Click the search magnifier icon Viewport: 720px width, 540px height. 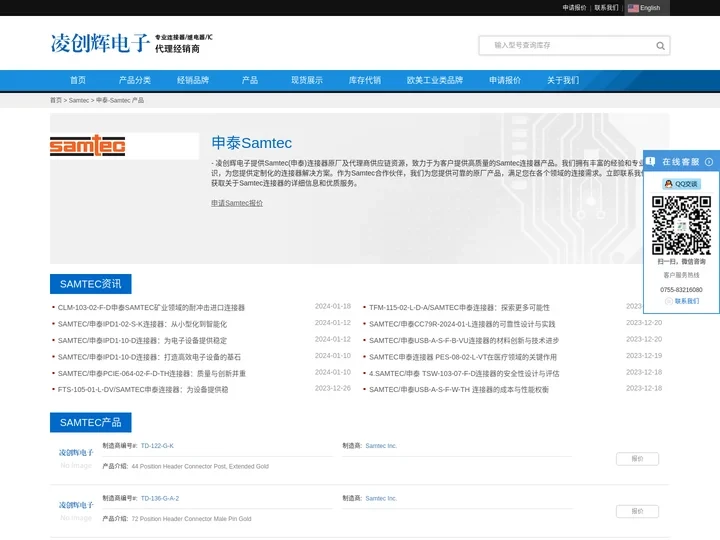coord(660,45)
